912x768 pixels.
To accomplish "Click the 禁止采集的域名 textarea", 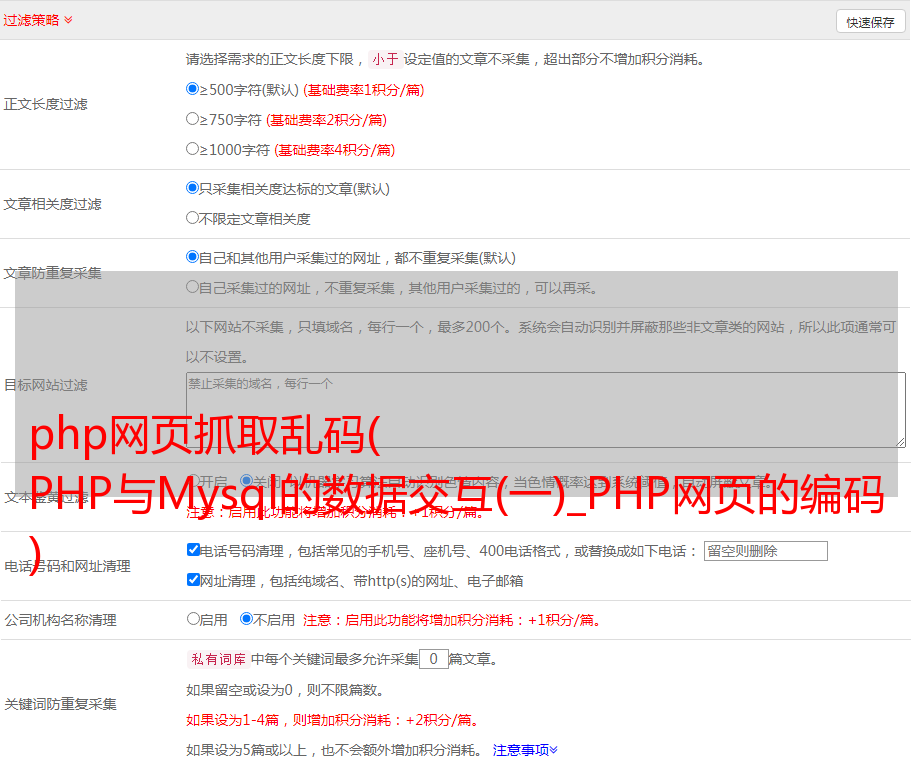I will pyautogui.click(x=546, y=410).
